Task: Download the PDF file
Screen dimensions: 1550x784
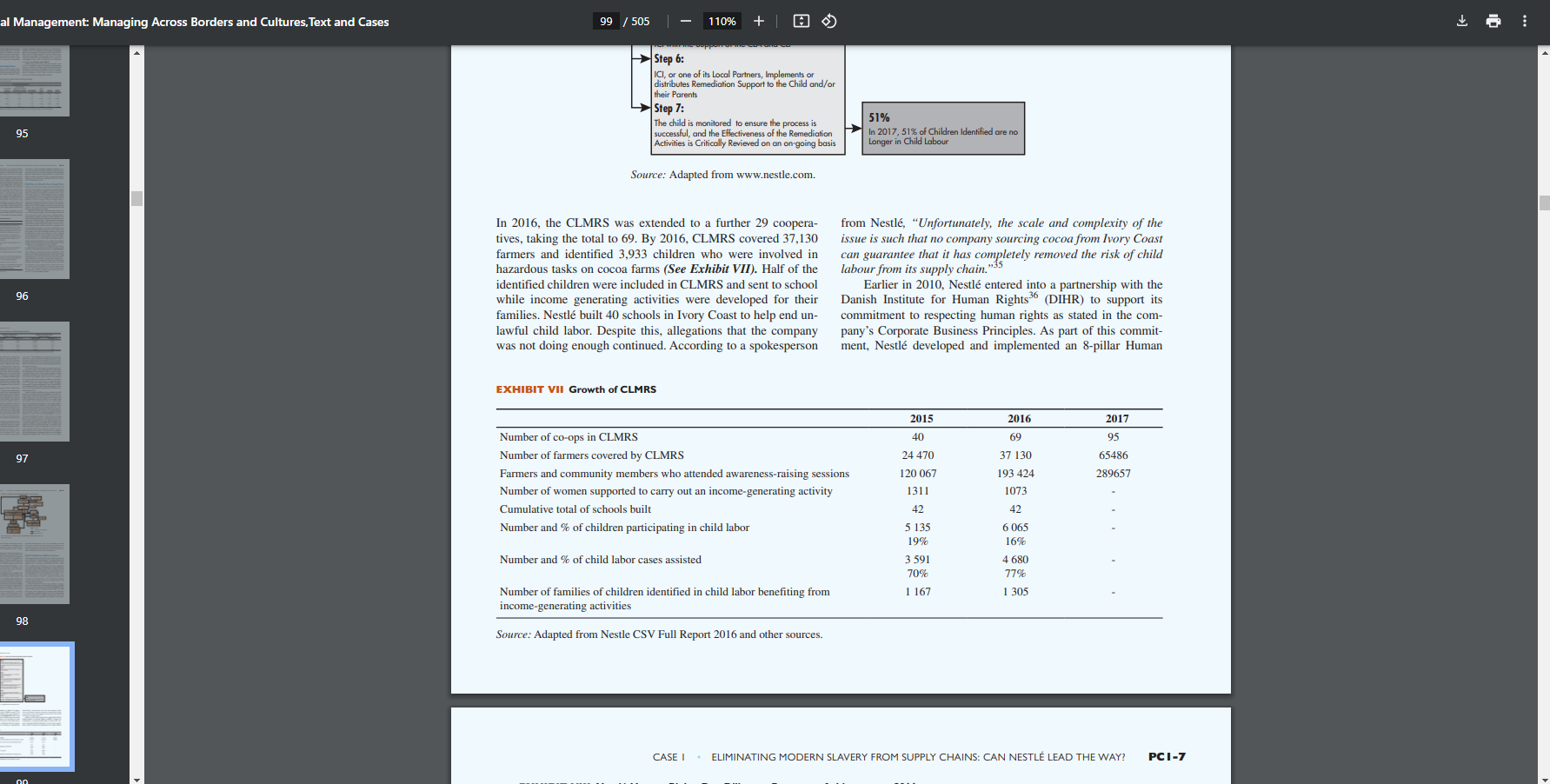Action: (1462, 21)
